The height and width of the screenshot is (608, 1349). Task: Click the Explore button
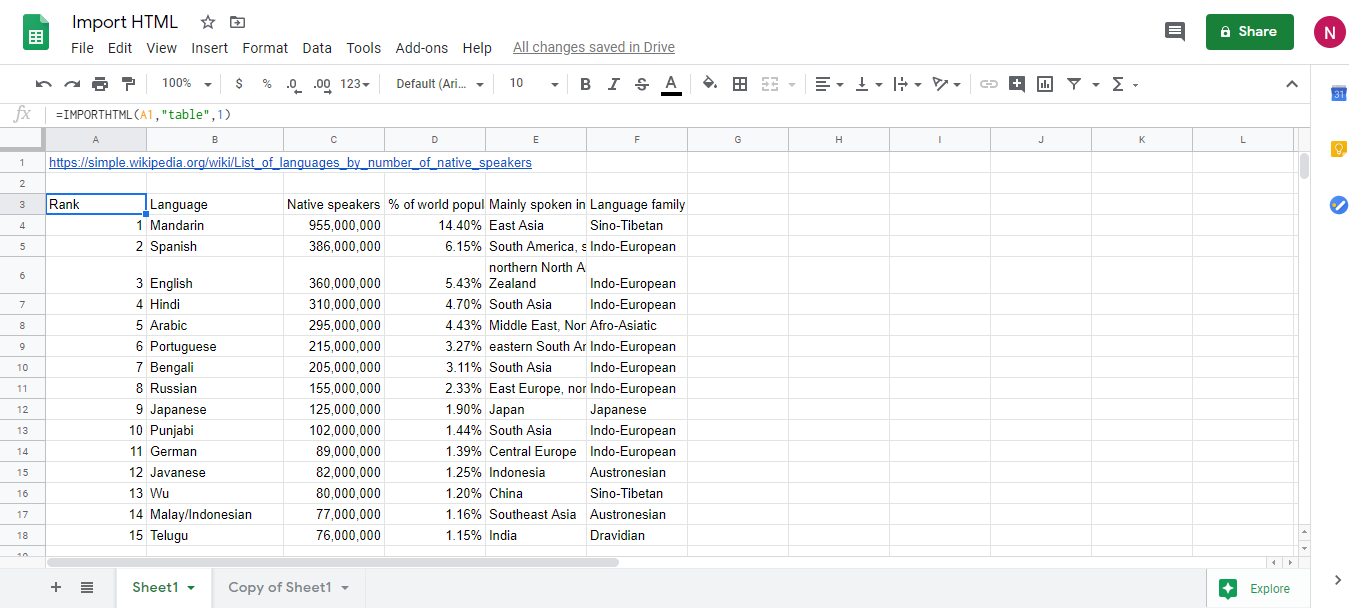1258,588
